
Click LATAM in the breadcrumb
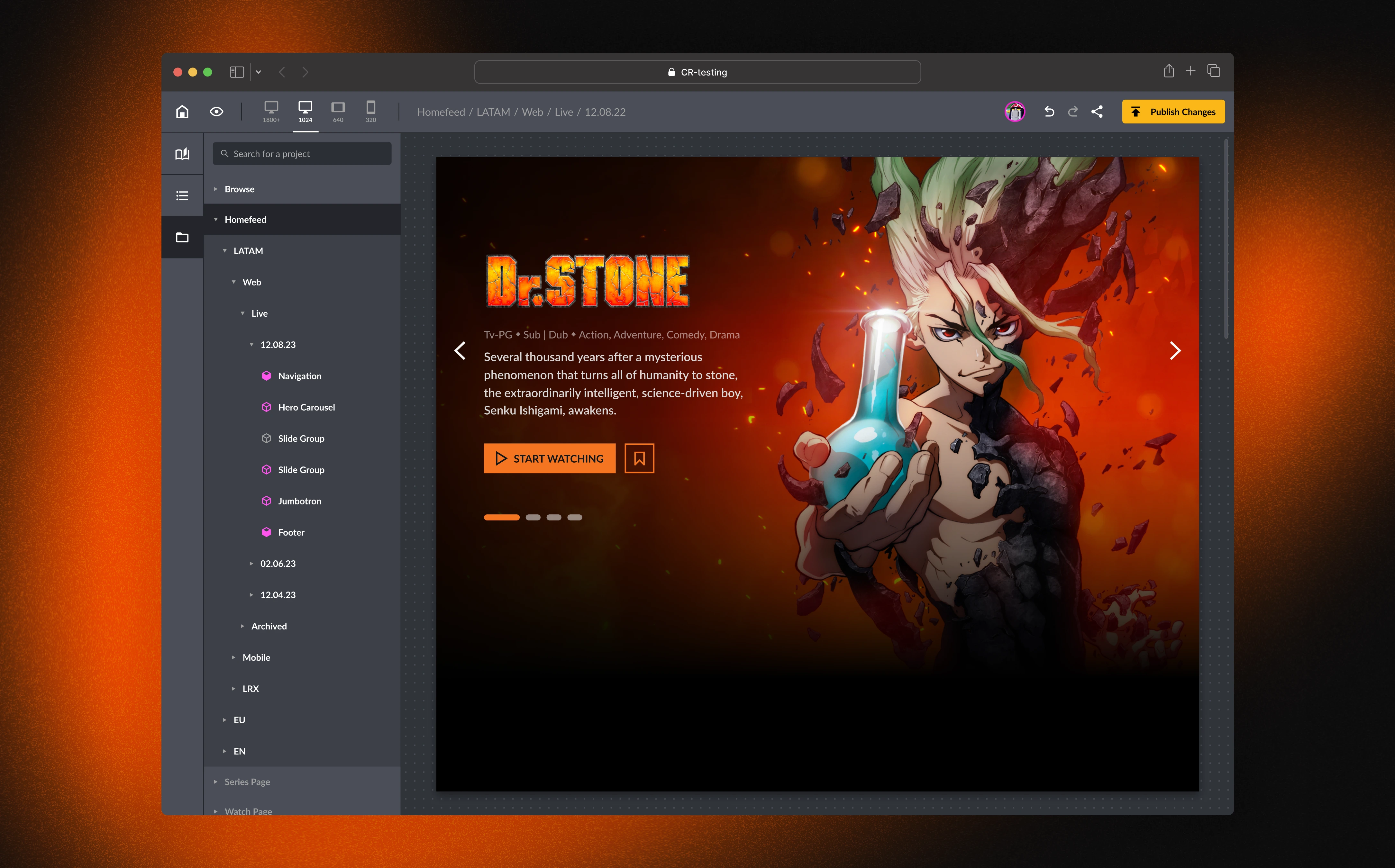(x=493, y=112)
